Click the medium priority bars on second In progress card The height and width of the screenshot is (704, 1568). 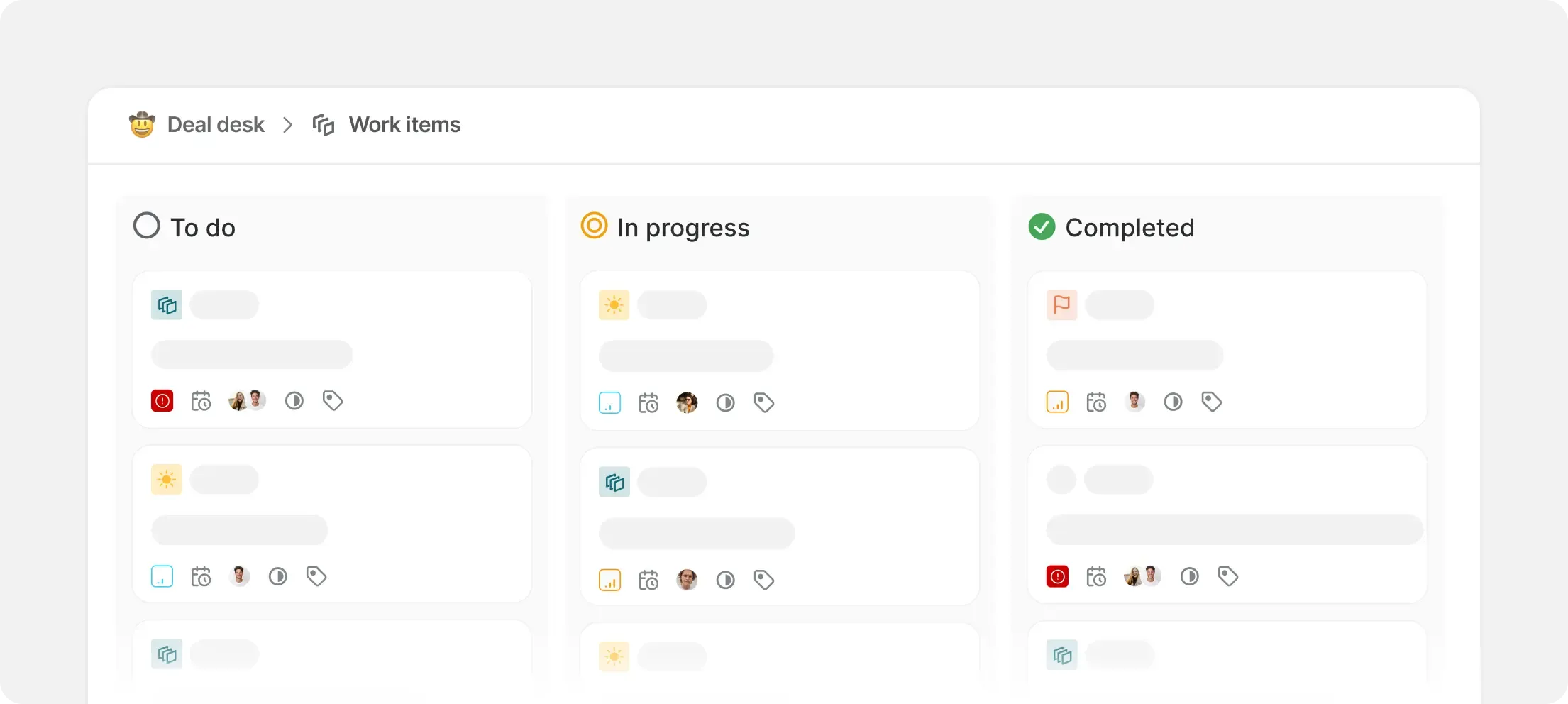pos(609,581)
